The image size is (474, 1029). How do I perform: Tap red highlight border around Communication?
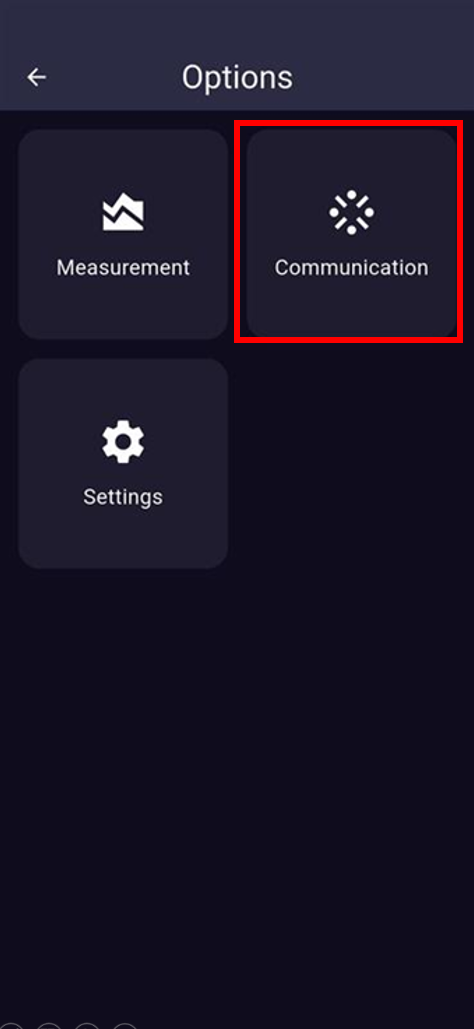coord(349,123)
